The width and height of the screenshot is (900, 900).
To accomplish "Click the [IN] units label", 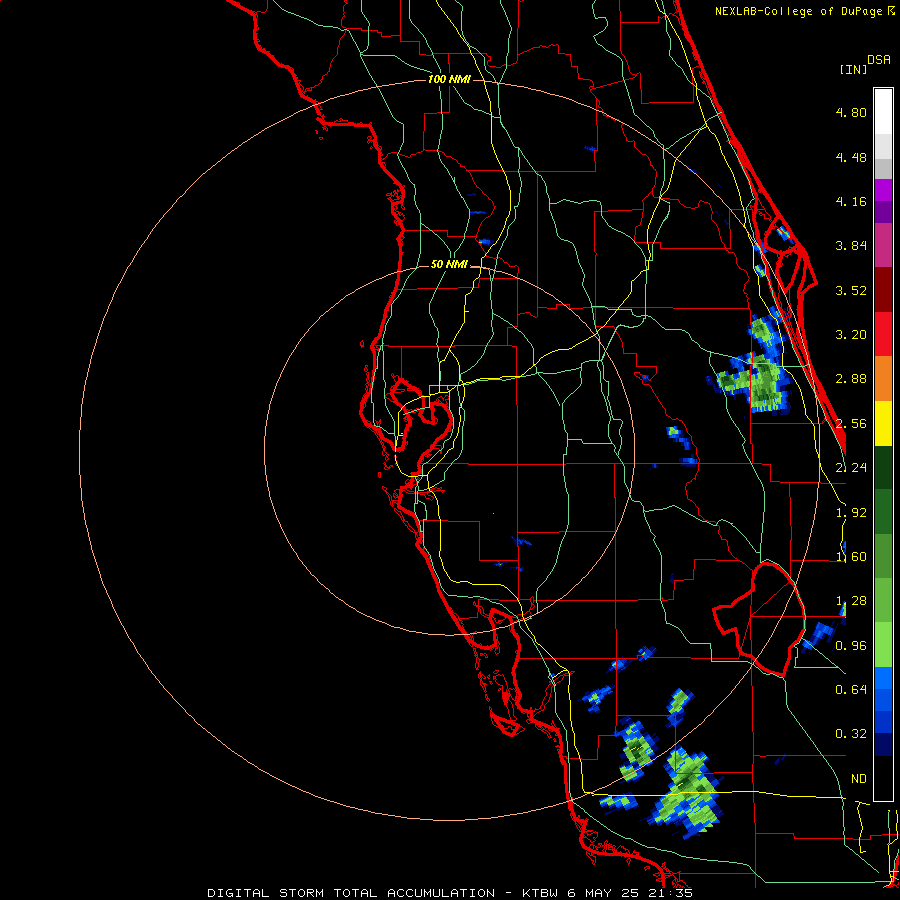I will (x=853, y=69).
